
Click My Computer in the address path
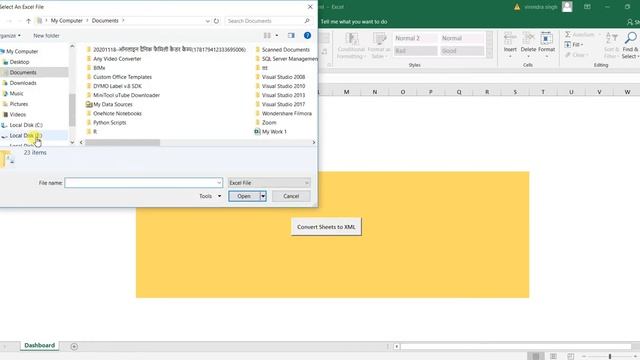[x=67, y=20]
